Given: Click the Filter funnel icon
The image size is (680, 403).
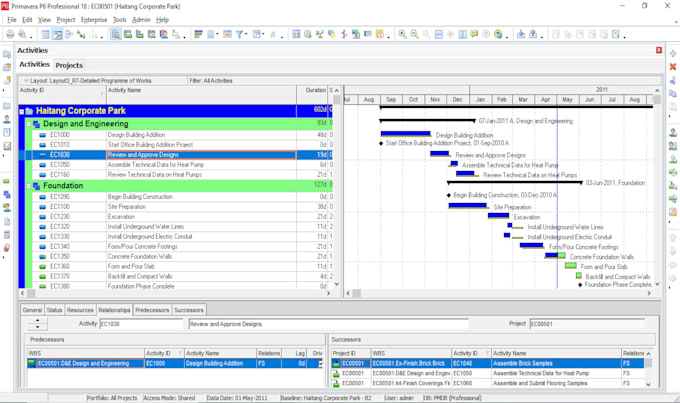Looking at the screenshot, I should pyautogui.click(x=239, y=34).
